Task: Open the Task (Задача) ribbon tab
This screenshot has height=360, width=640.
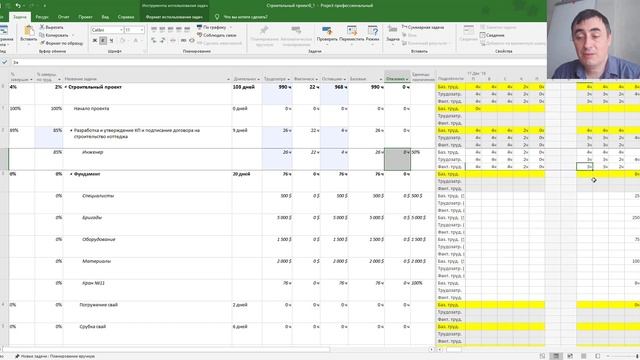Action: tap(20, 17)
